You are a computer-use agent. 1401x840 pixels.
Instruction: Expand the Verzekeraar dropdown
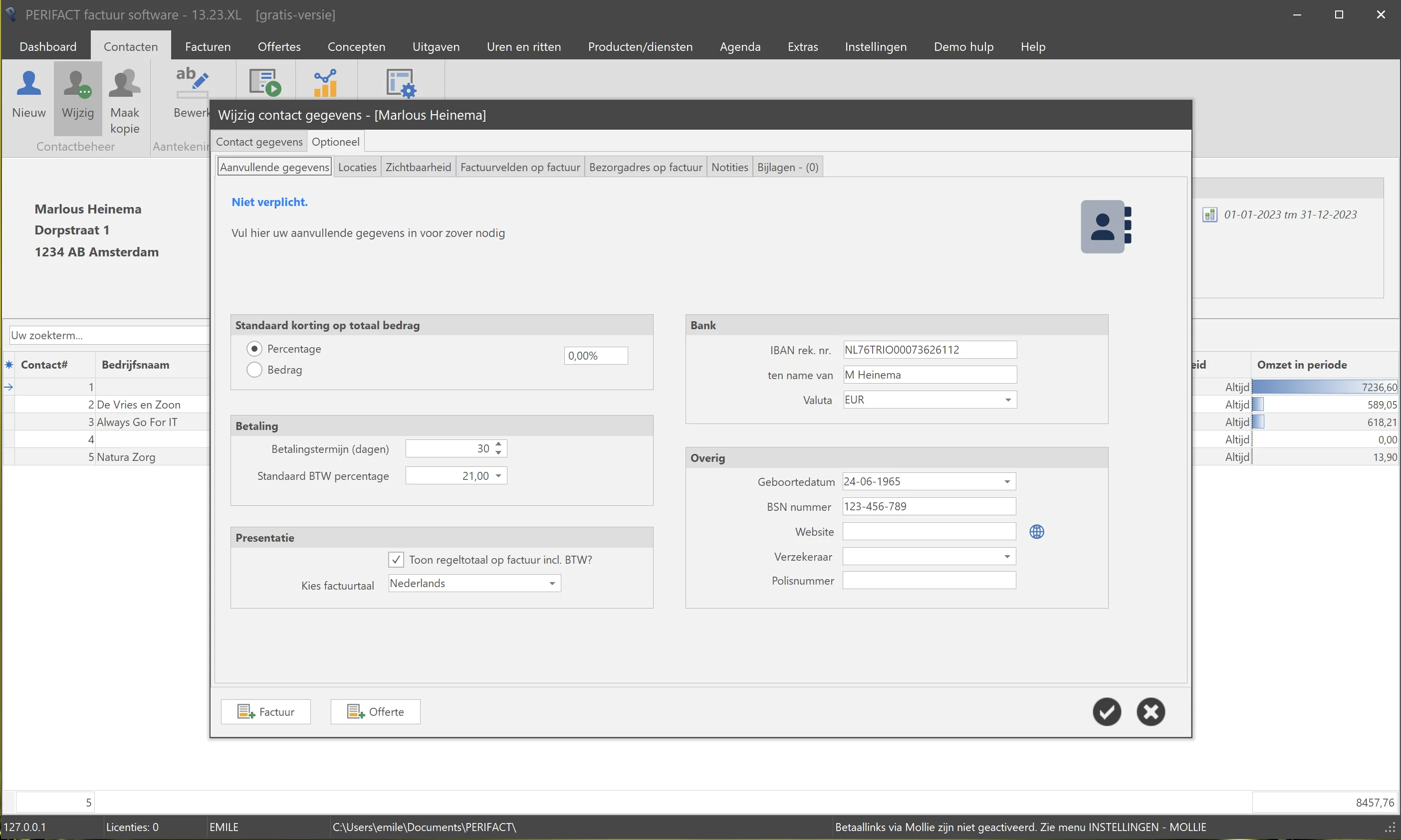[1007, 556]
